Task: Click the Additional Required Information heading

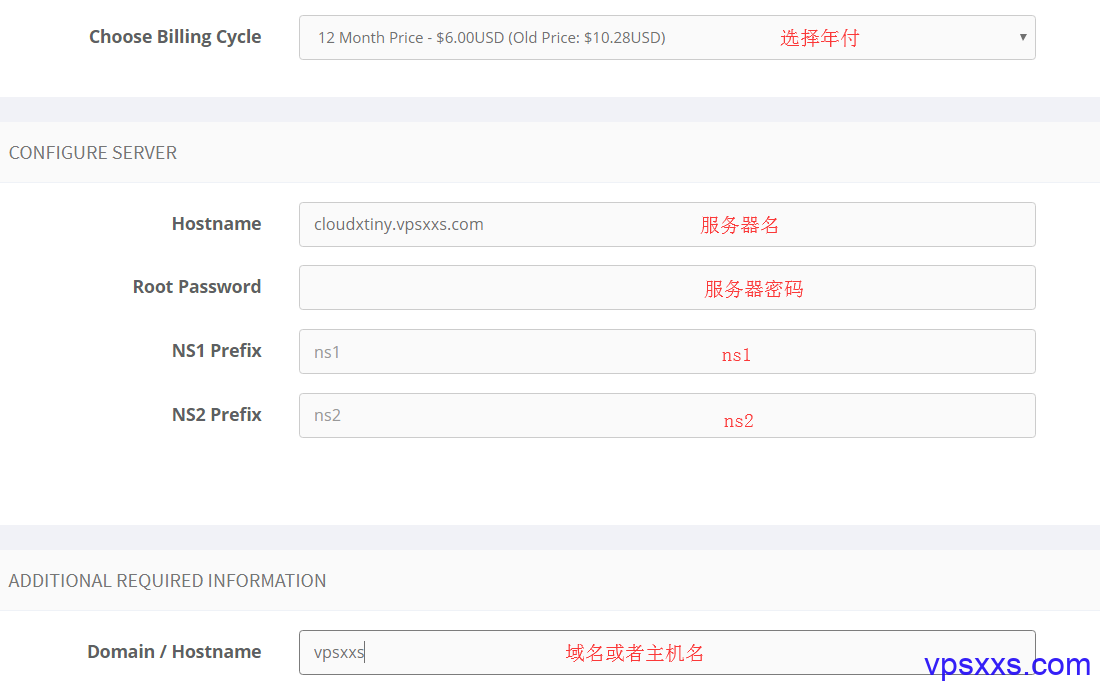Action: [x=167, y=581]
